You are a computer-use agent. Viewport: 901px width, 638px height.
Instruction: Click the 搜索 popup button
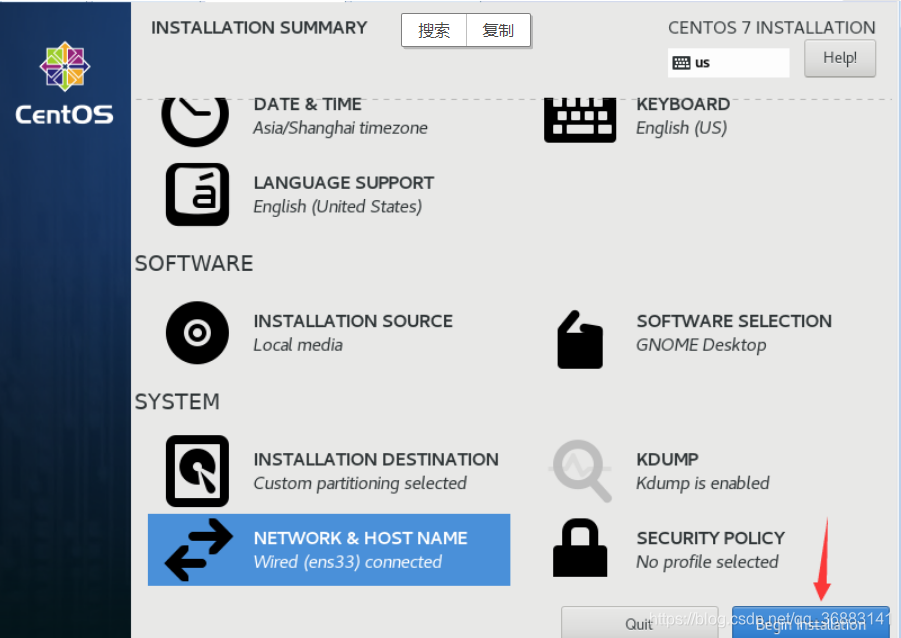pos(434,30)
